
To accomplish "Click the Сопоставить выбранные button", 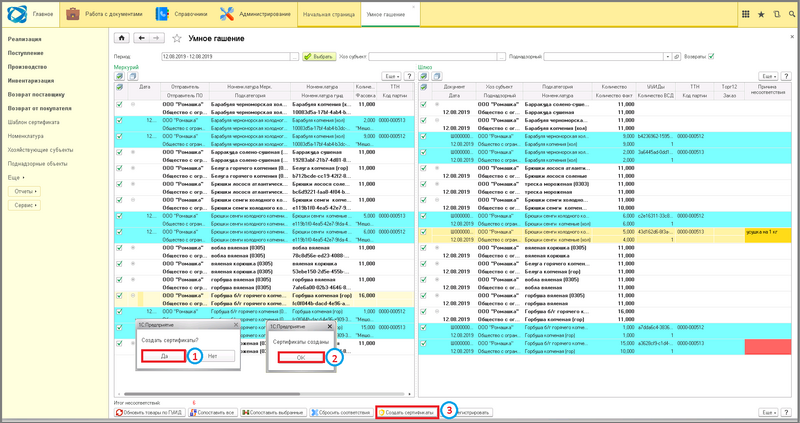I will pos(273,412).
